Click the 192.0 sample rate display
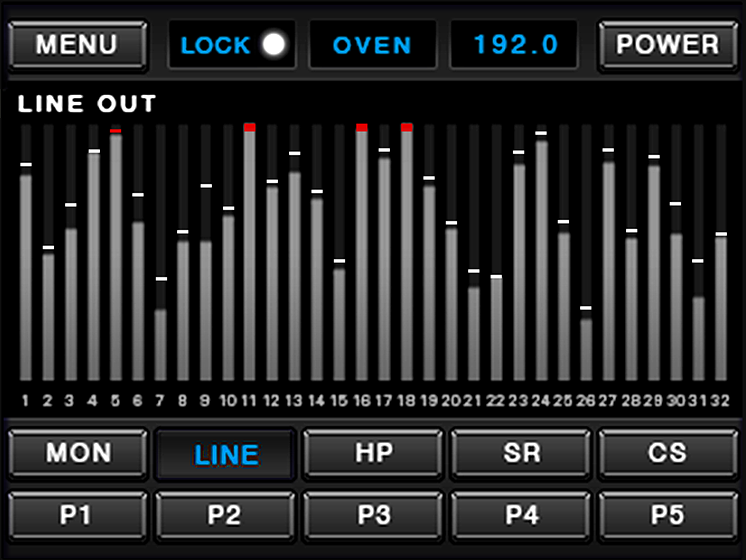The image size is (746, 560). tap(513, 45)
